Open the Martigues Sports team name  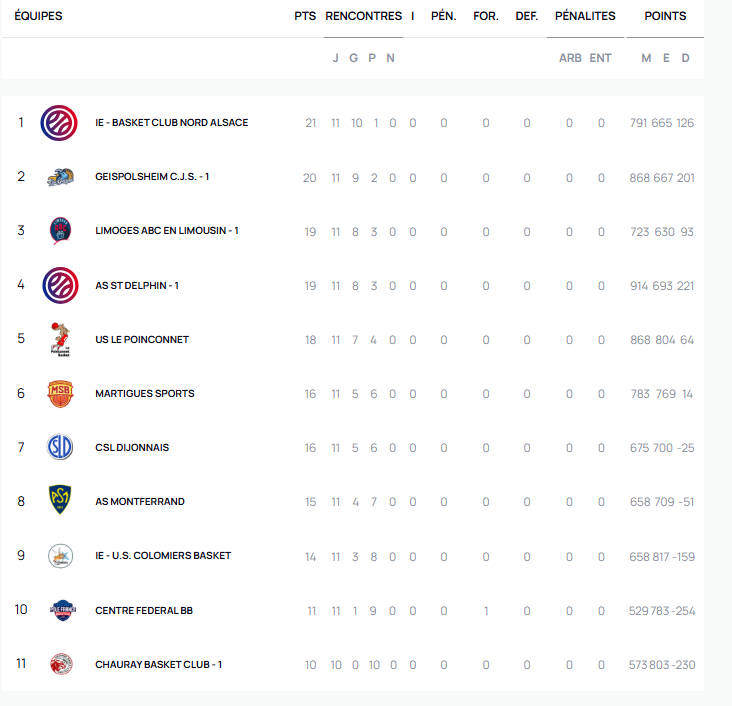coord(144,394)
